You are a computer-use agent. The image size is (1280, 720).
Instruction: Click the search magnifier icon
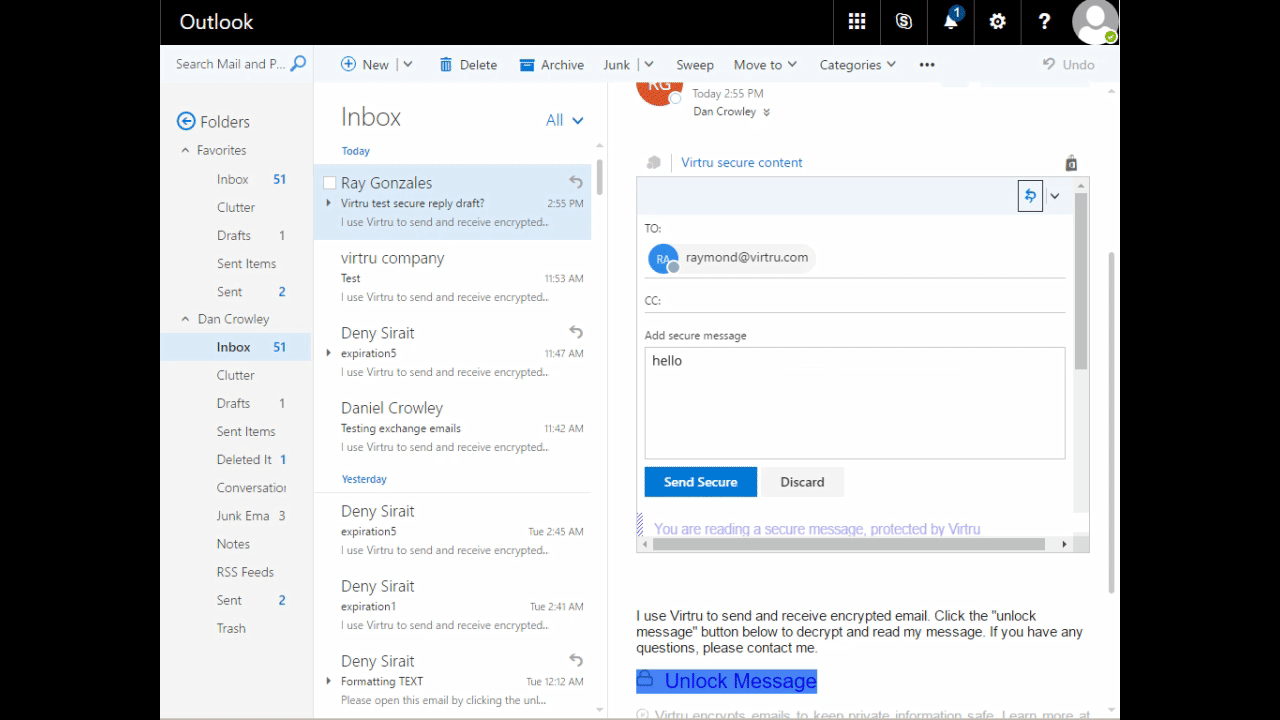tap(298, 64)
